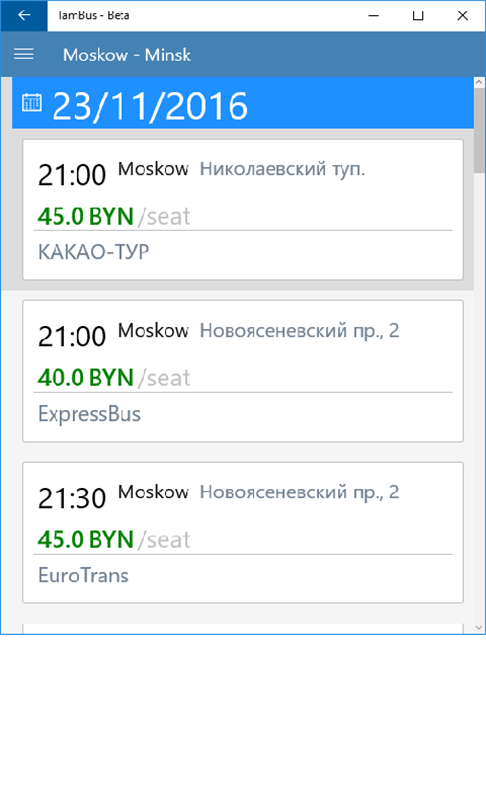
Task: Open the КАКАО-ТУР 21:00 trip card
Action: coord(243,209)
